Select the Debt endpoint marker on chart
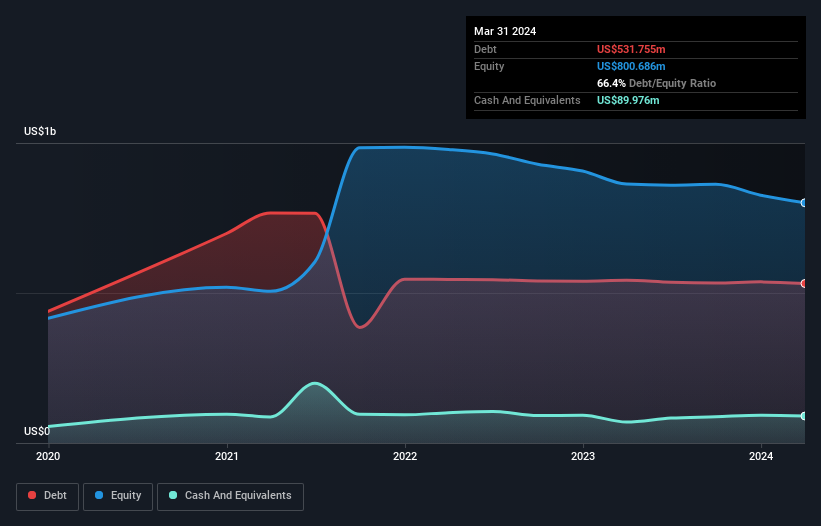The height and width of the screenshot is (526, 821). 804,284
